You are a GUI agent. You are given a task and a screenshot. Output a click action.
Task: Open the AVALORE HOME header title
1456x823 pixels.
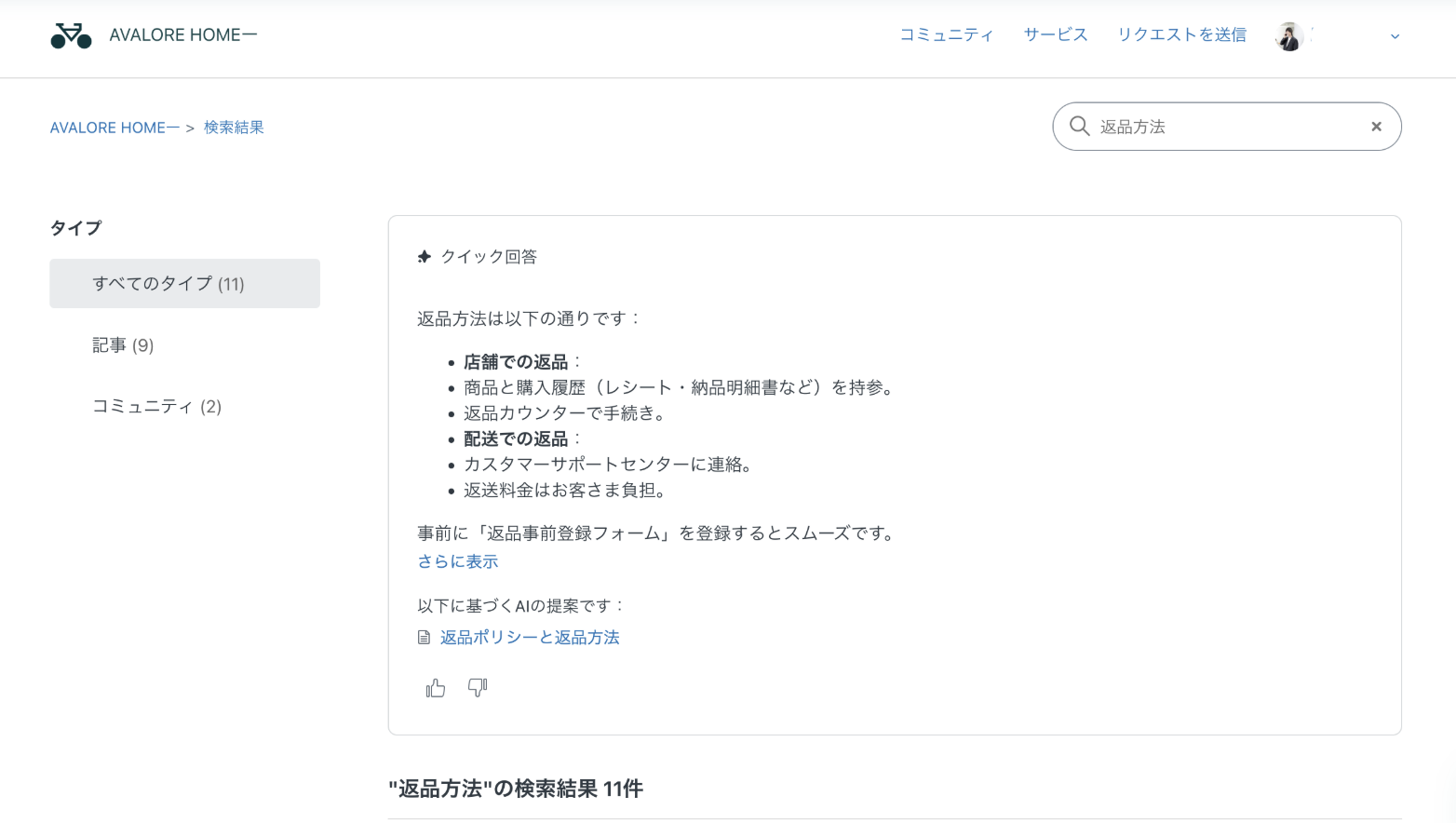183,35
